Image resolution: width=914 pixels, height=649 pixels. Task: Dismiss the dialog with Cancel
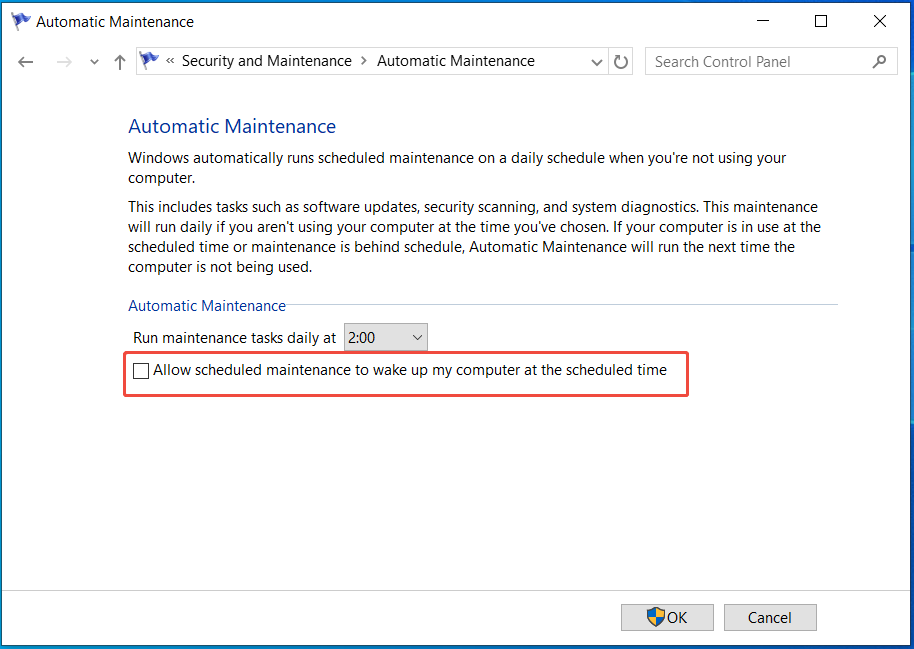(x=770, y=617)
